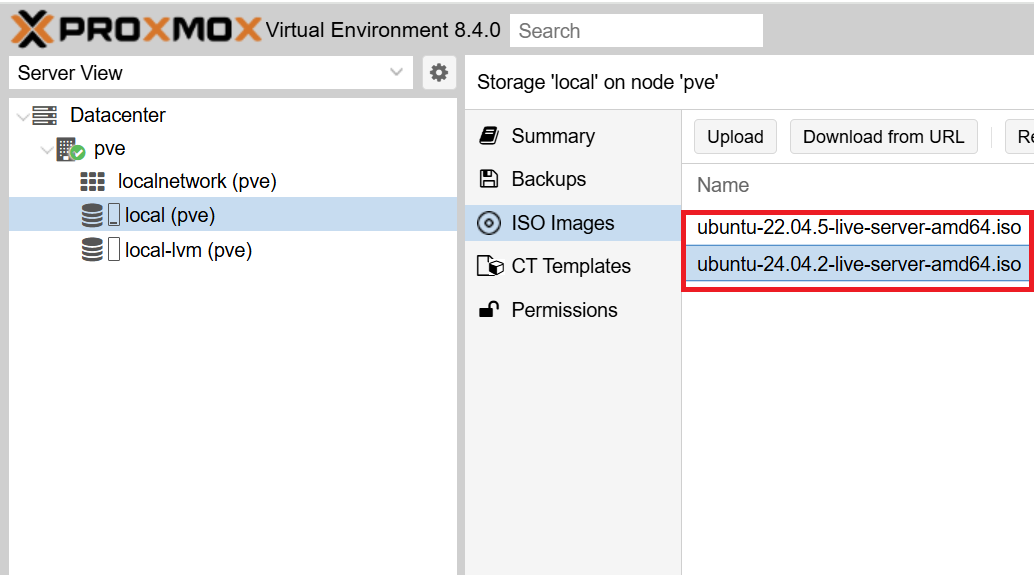
Task: Click the Summary book icon
Action: pyautogui.click(x=489, y=136)
